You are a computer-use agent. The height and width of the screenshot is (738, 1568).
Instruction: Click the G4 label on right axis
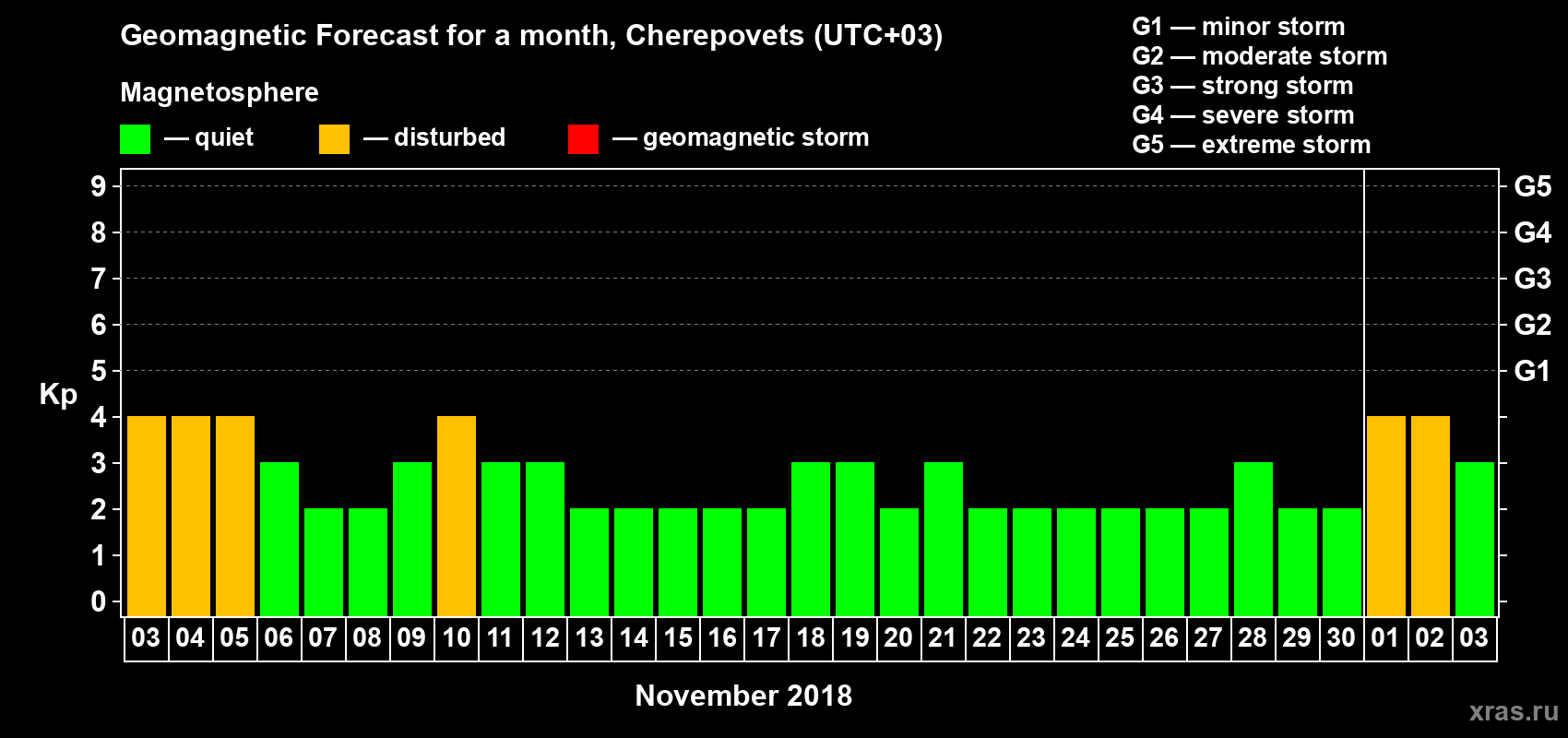(1532, 232)
